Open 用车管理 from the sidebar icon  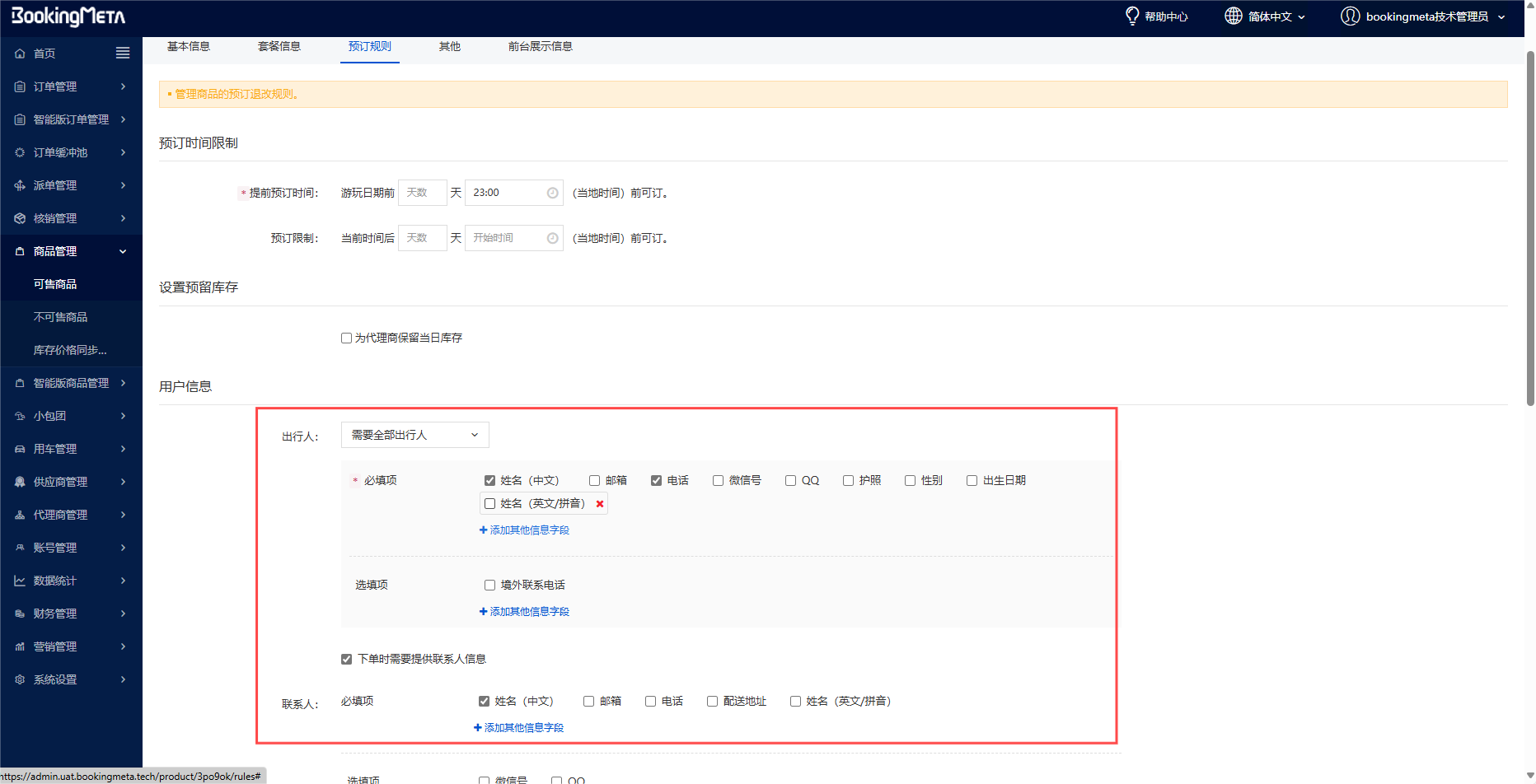[20, 448]
